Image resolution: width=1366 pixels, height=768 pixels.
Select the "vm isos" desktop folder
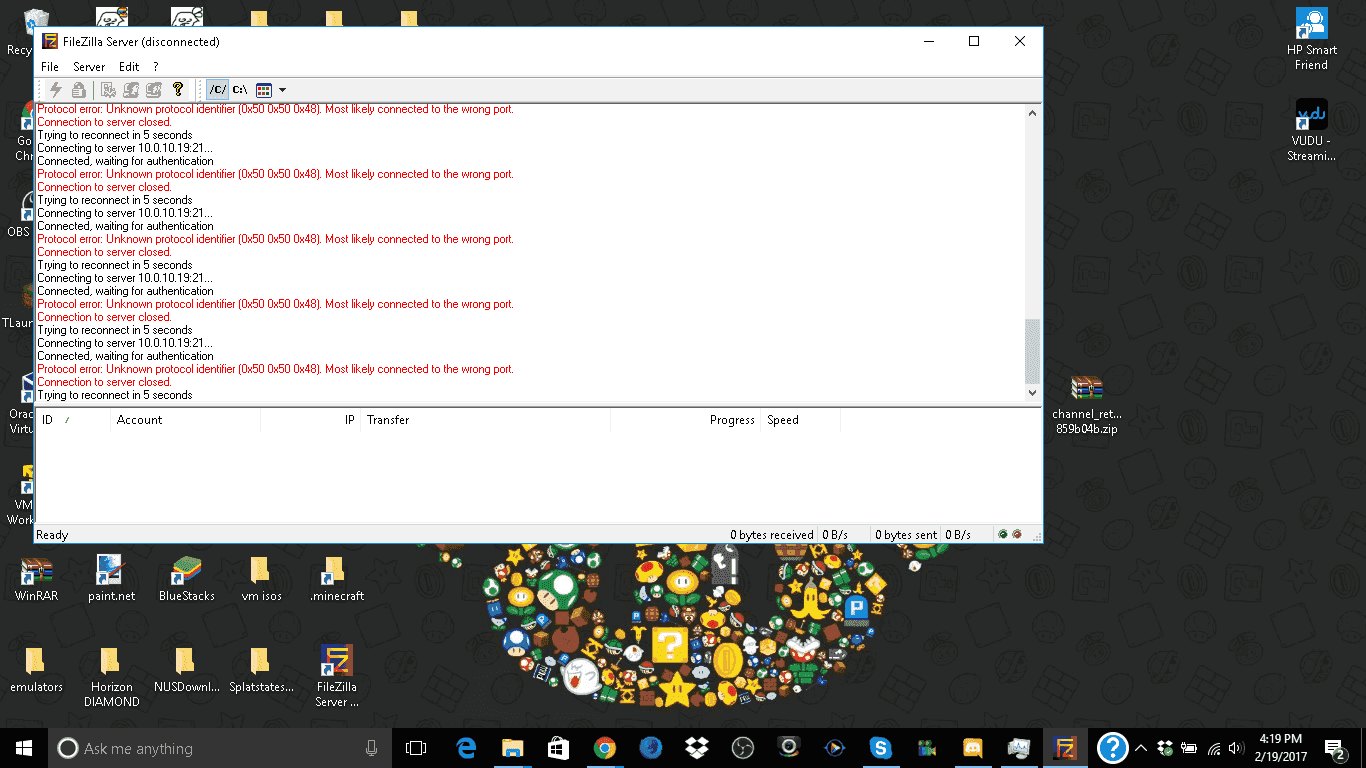(261, 579)
